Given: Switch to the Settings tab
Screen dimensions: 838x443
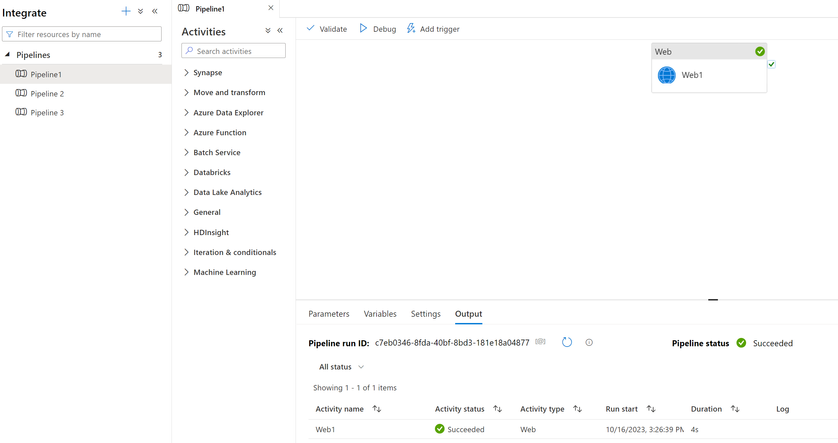Looking at the screenshot, I should (425, 314).
